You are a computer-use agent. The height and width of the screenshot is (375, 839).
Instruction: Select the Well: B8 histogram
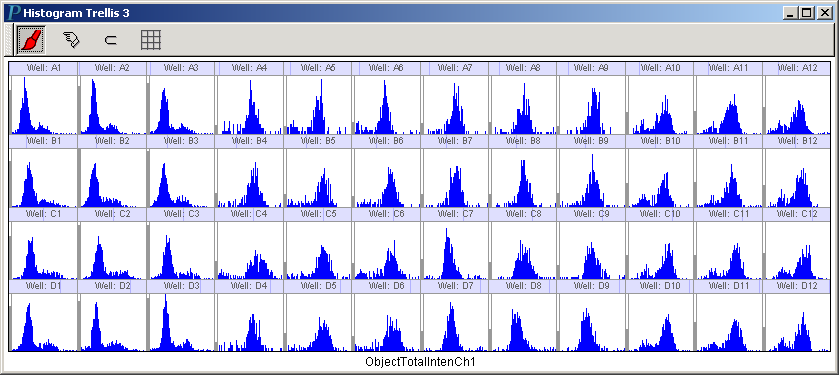tap(523, 178)
